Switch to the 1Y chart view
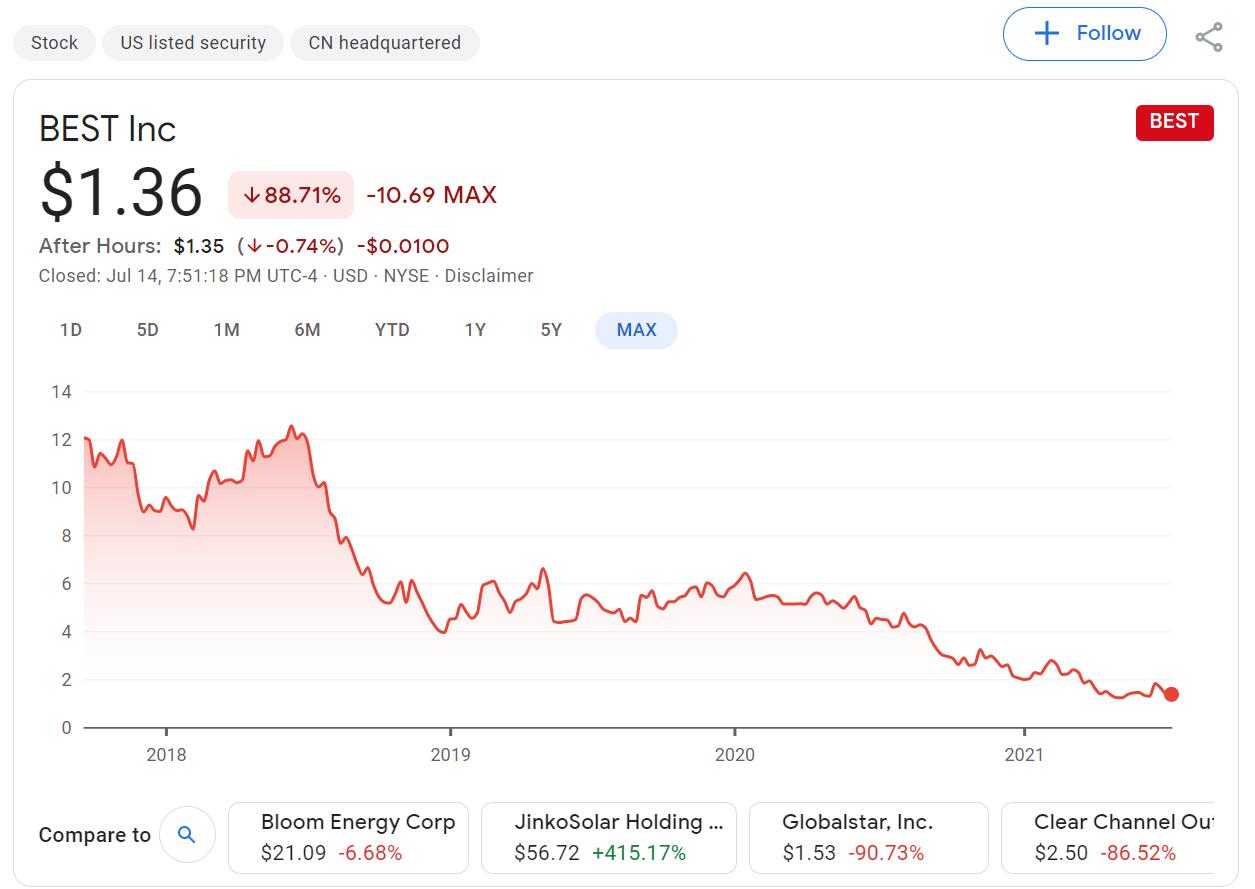 475,330
